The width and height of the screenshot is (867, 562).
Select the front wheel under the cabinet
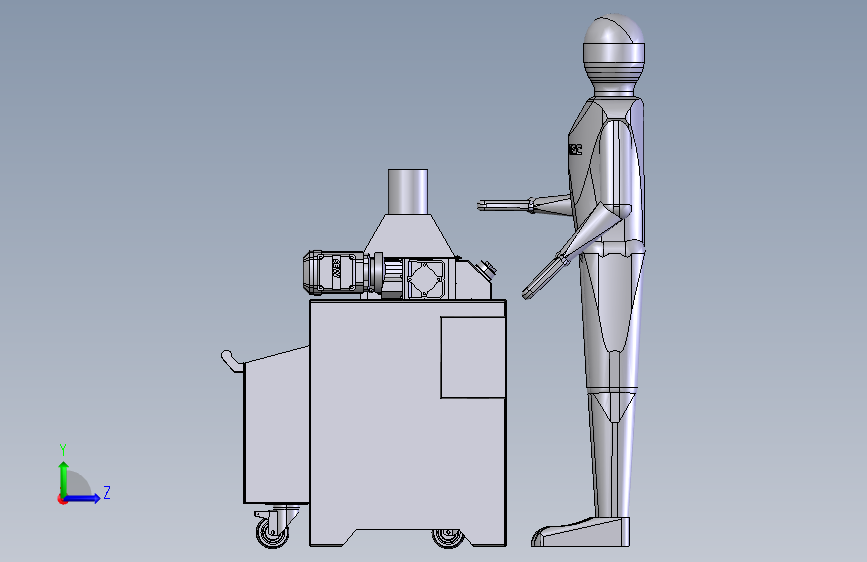pyautogui.click(x=448, y=537)
